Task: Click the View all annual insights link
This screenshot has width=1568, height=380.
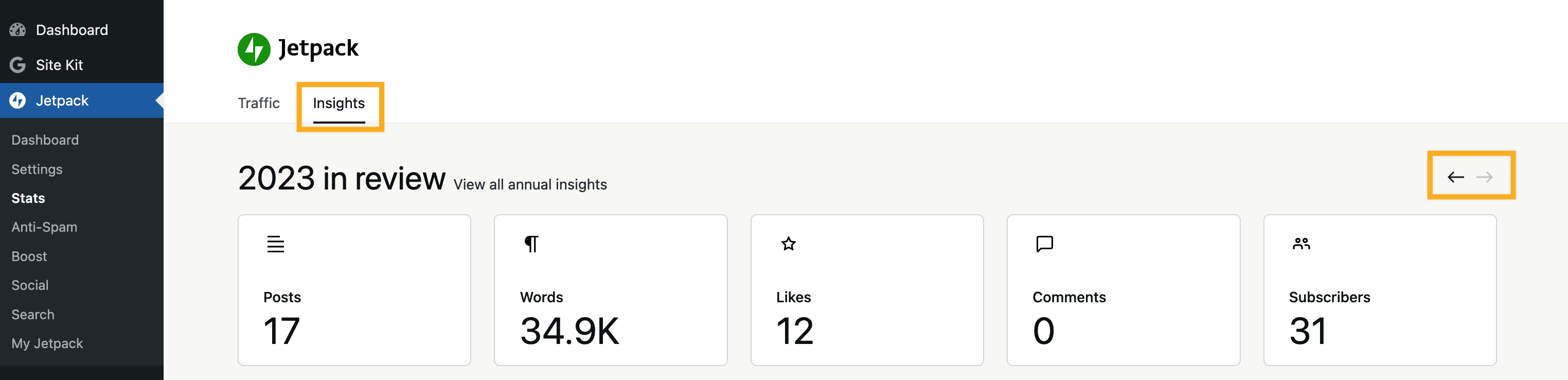Action: coord(529,184)
